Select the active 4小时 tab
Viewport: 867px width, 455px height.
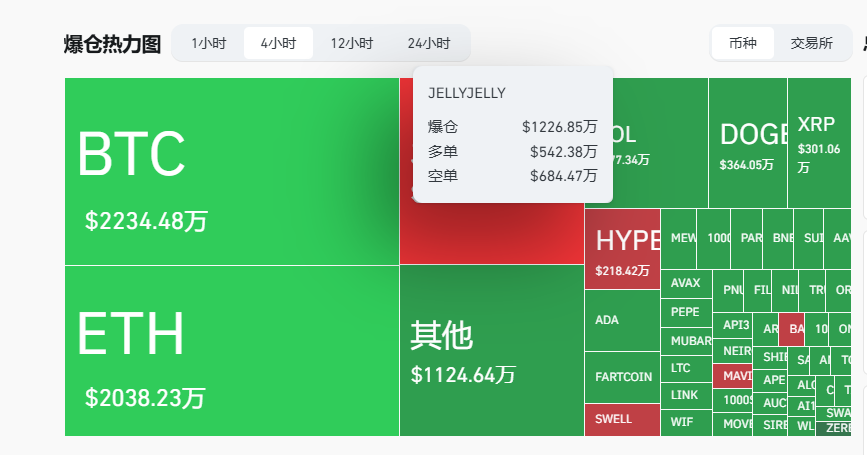point(278,43)
